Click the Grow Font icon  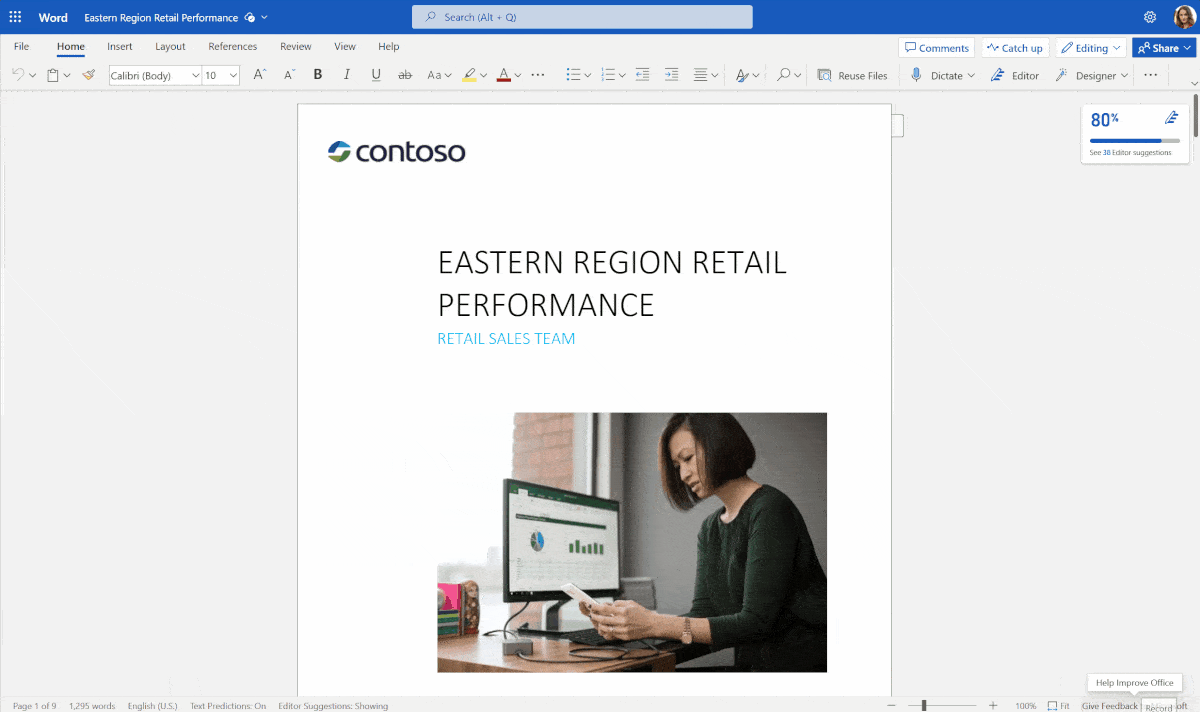click(259, 75)
